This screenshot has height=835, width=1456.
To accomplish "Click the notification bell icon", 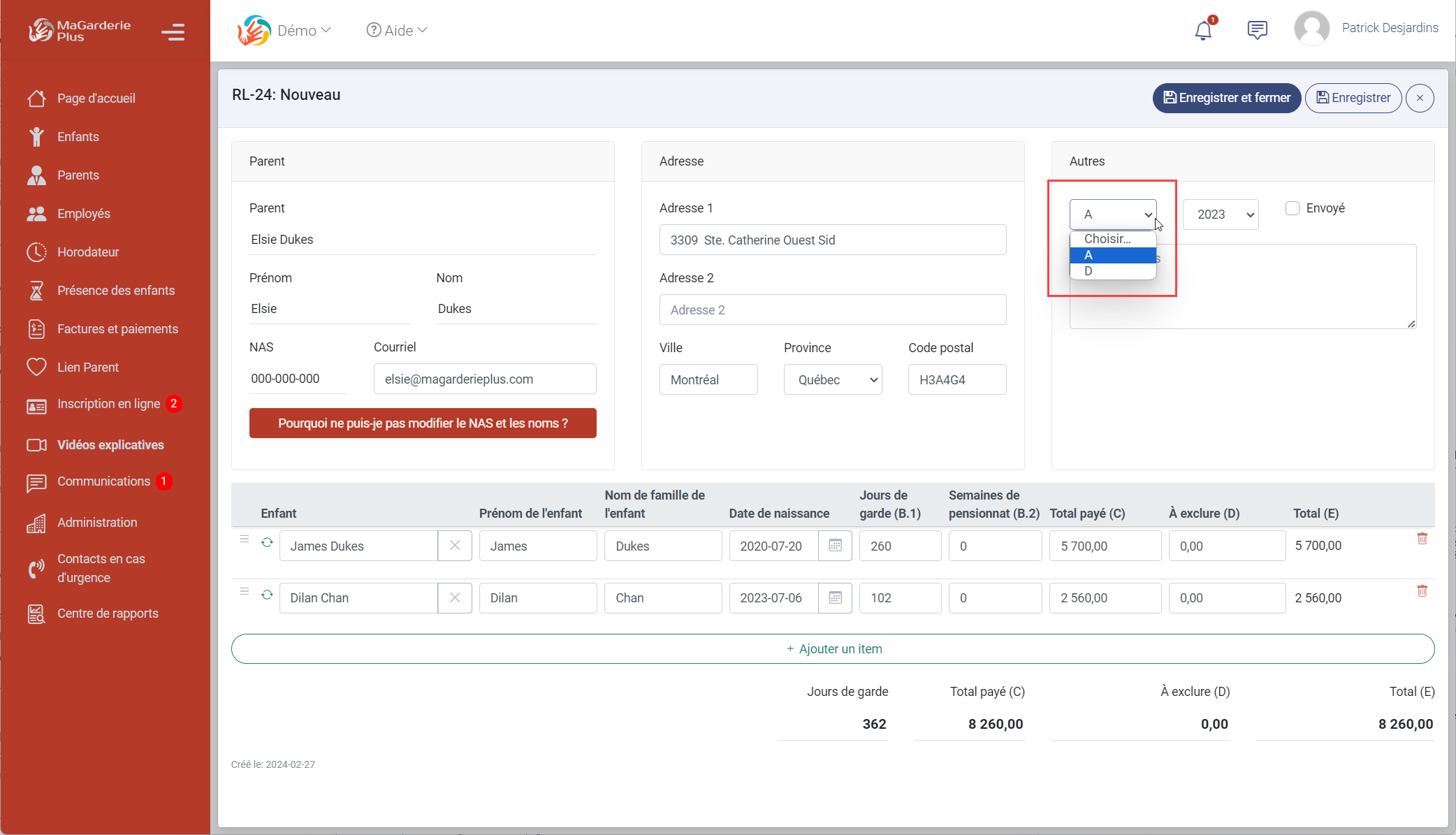I will click(x=1202, y=30).
